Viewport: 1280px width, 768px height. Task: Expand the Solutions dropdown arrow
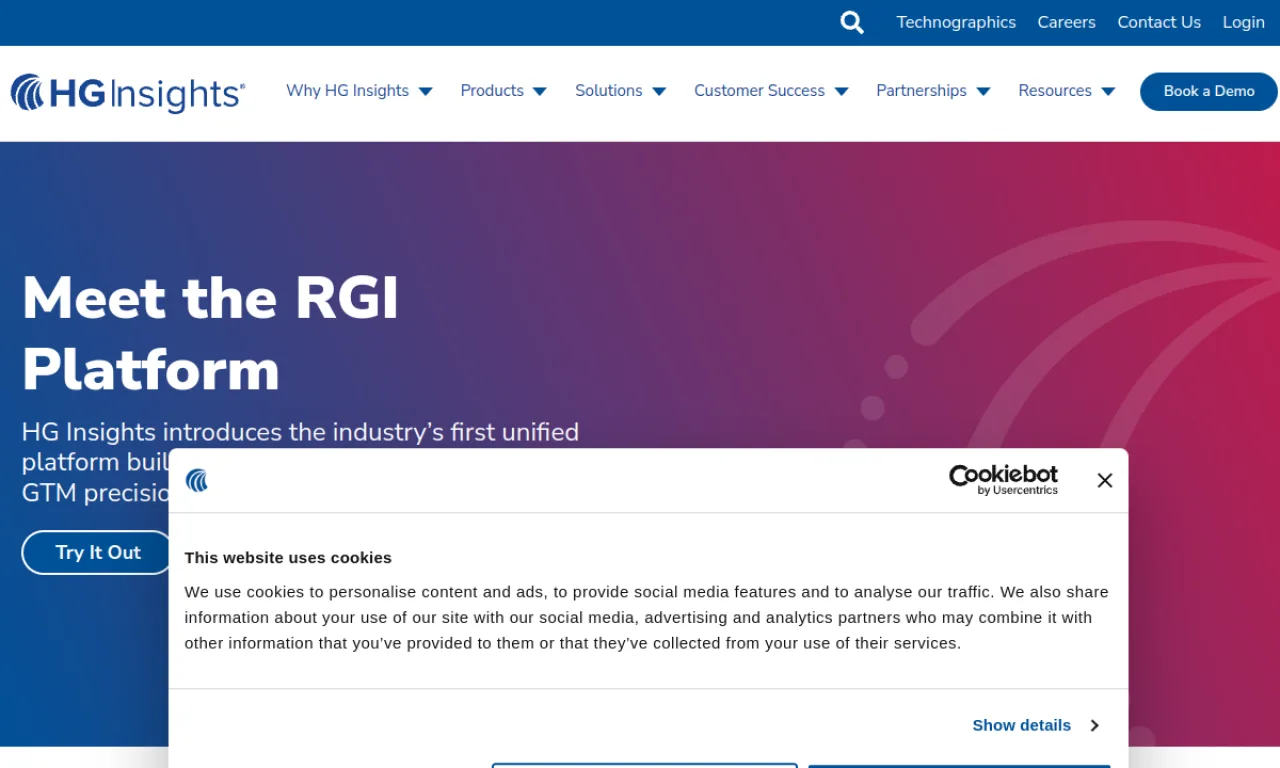[659, 91]
